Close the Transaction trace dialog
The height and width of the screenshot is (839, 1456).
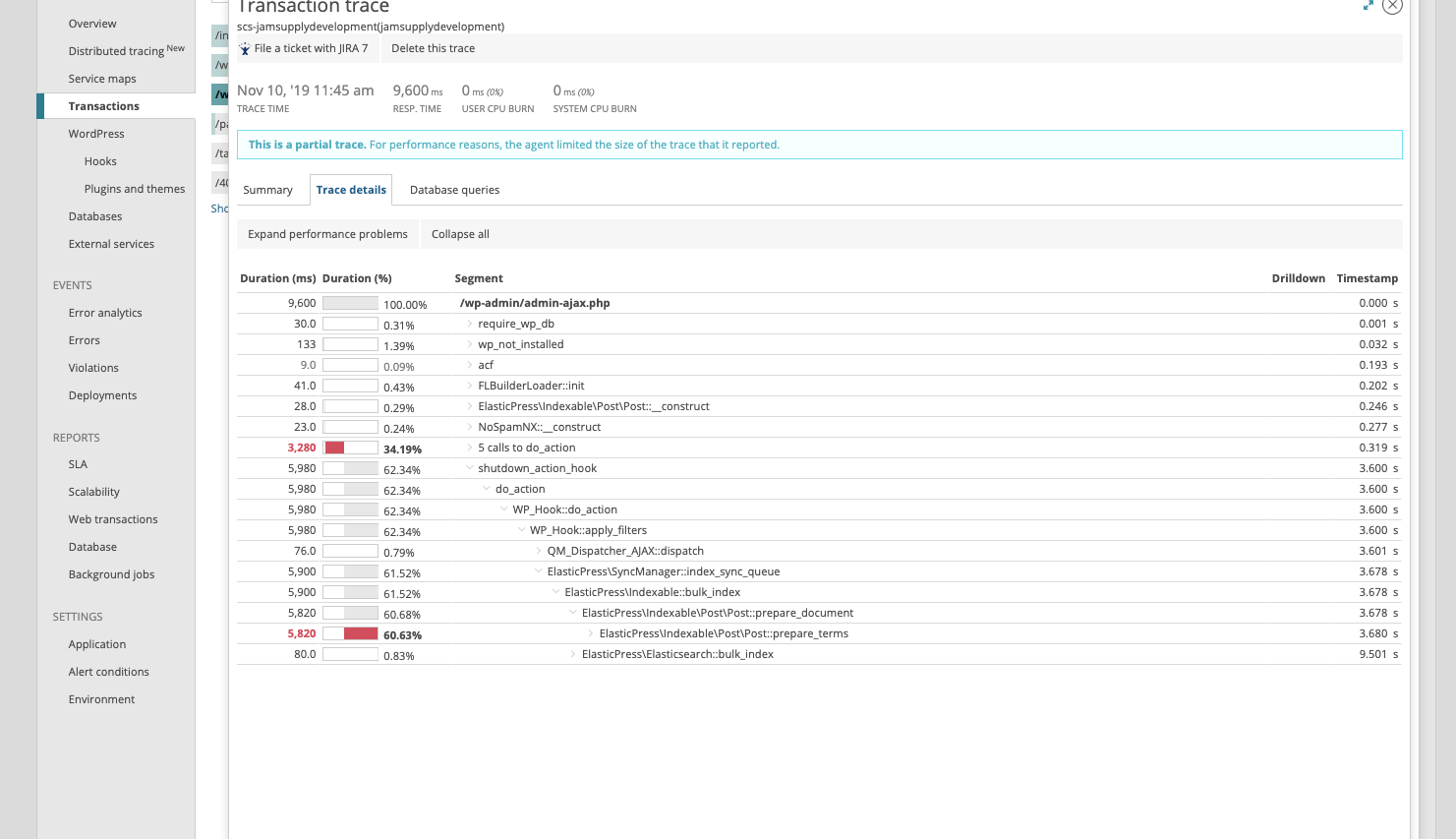tap(1392, 6)
